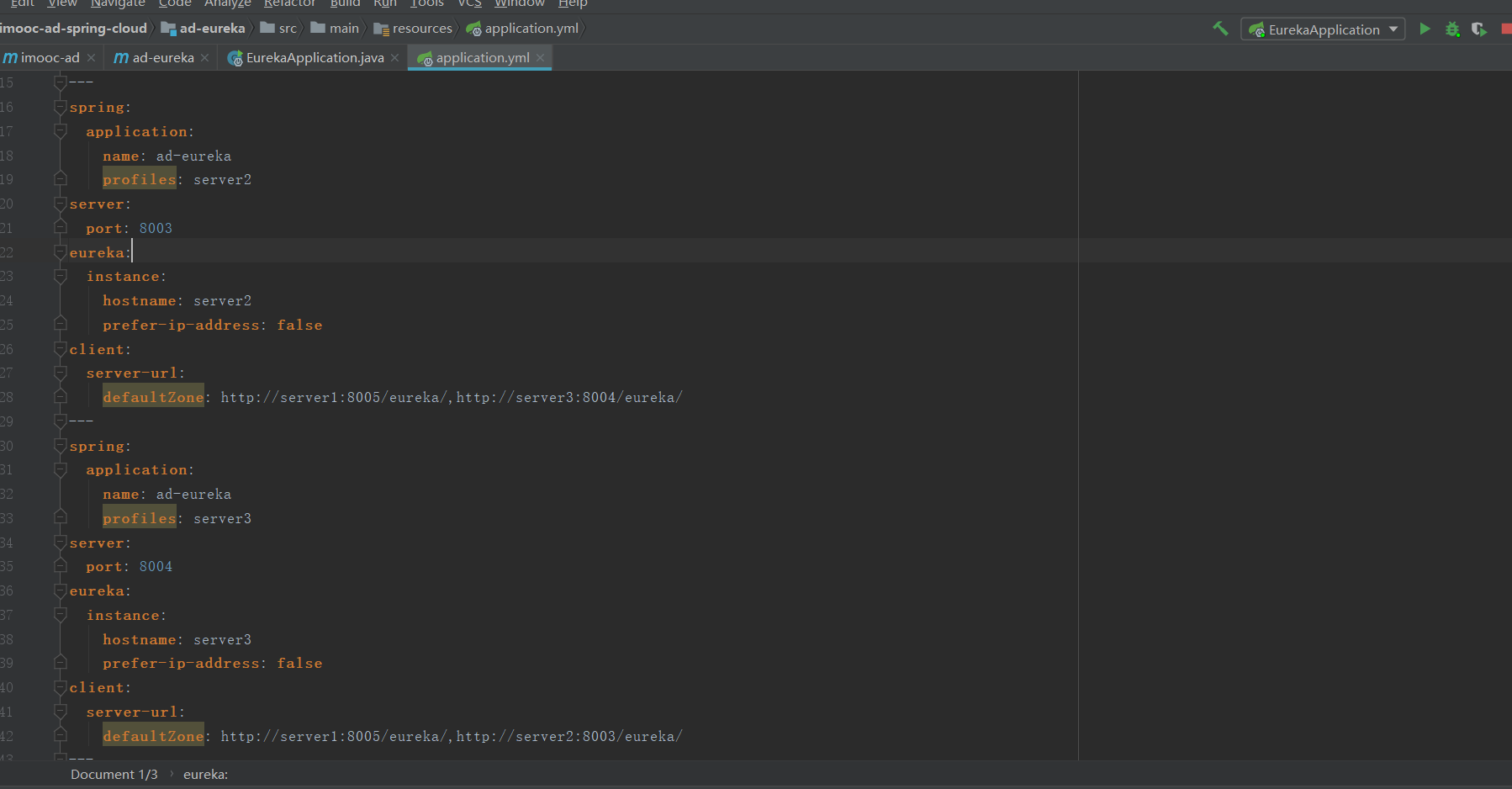
Task: Start debugging with the bug icon
Action: [x=1452, y=29]
